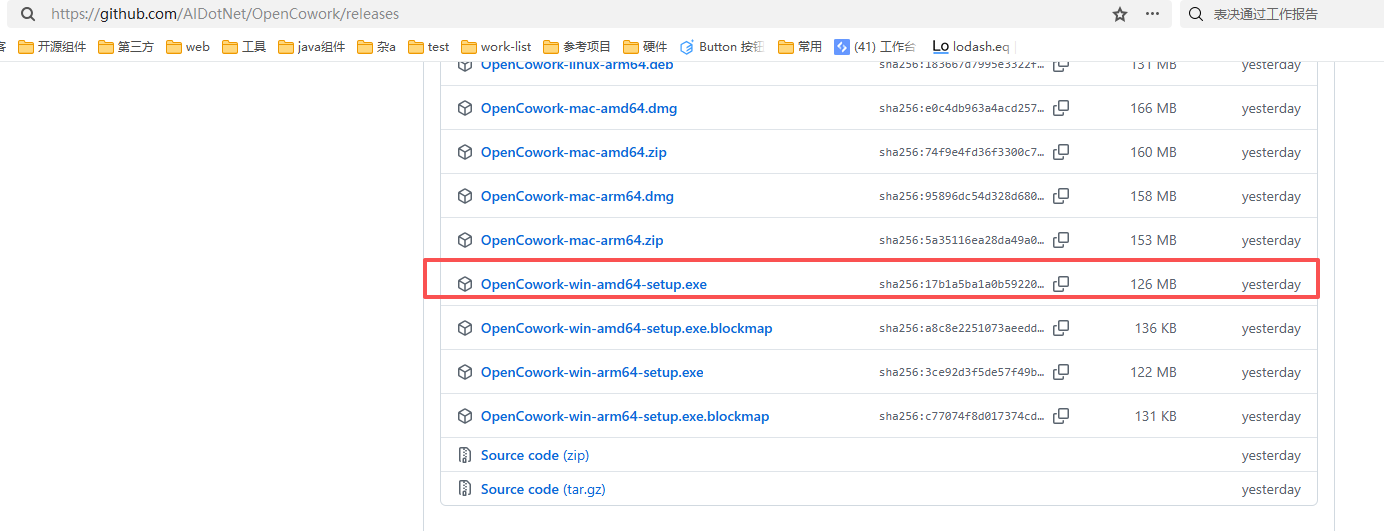The width and height of the screenshot is (1384, 531).
Task: Download OpenCowork-win-arm64-setup.exe.blockmap
Action: (x=625, y=416)
